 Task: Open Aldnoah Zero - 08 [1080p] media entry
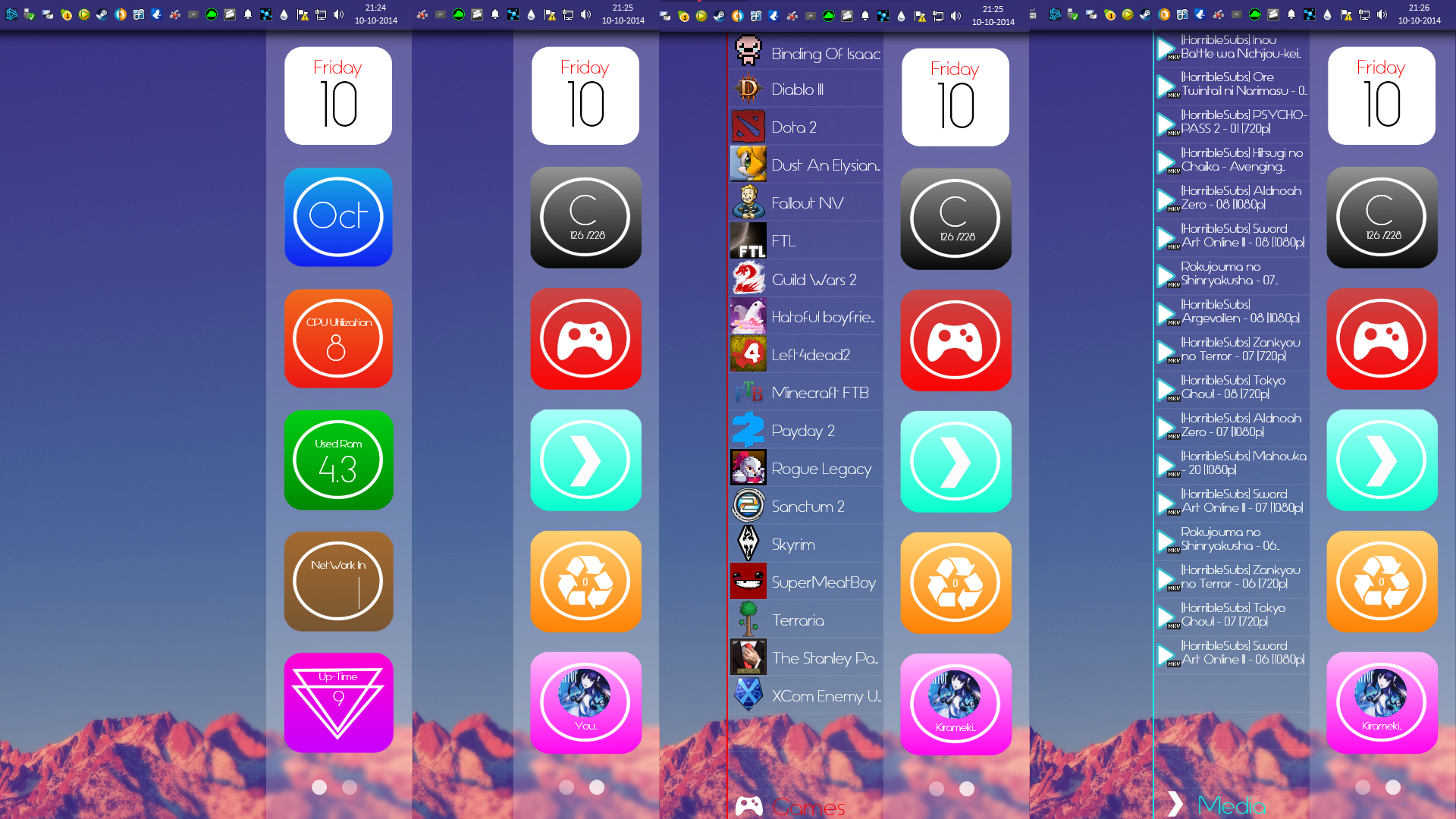(1232, 199)
